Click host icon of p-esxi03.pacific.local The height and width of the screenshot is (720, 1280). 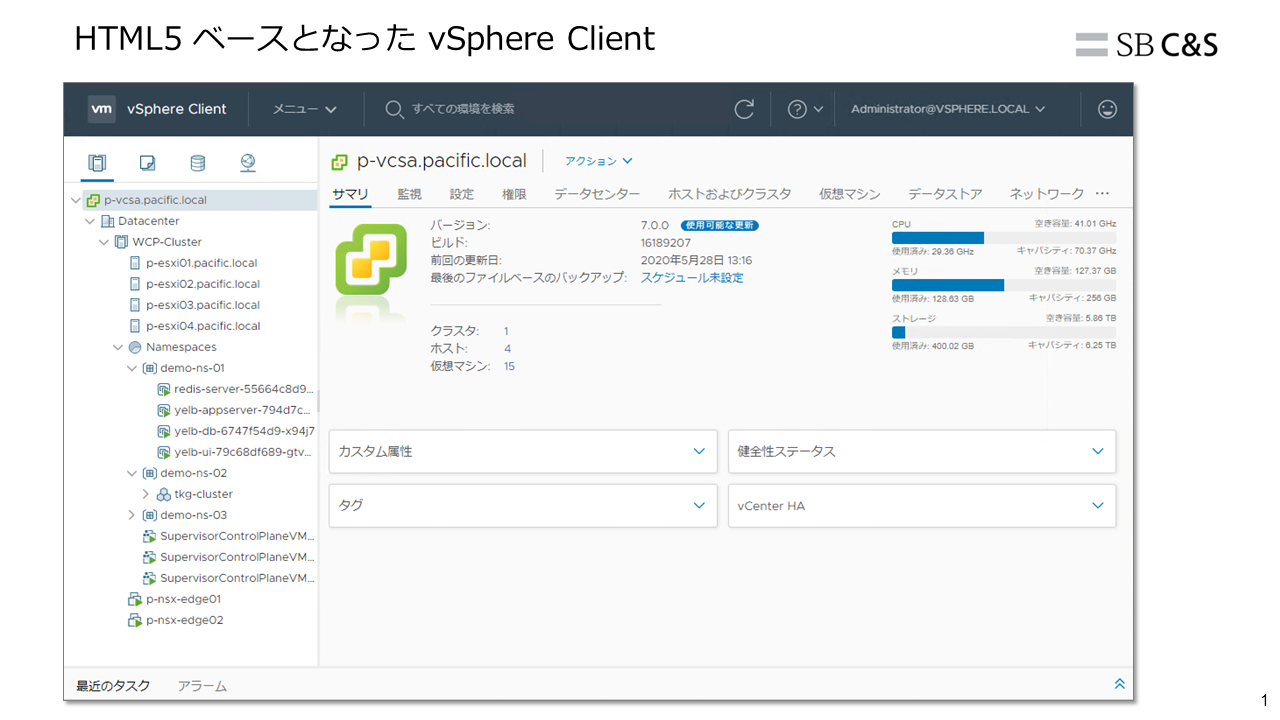click(135, 305)
